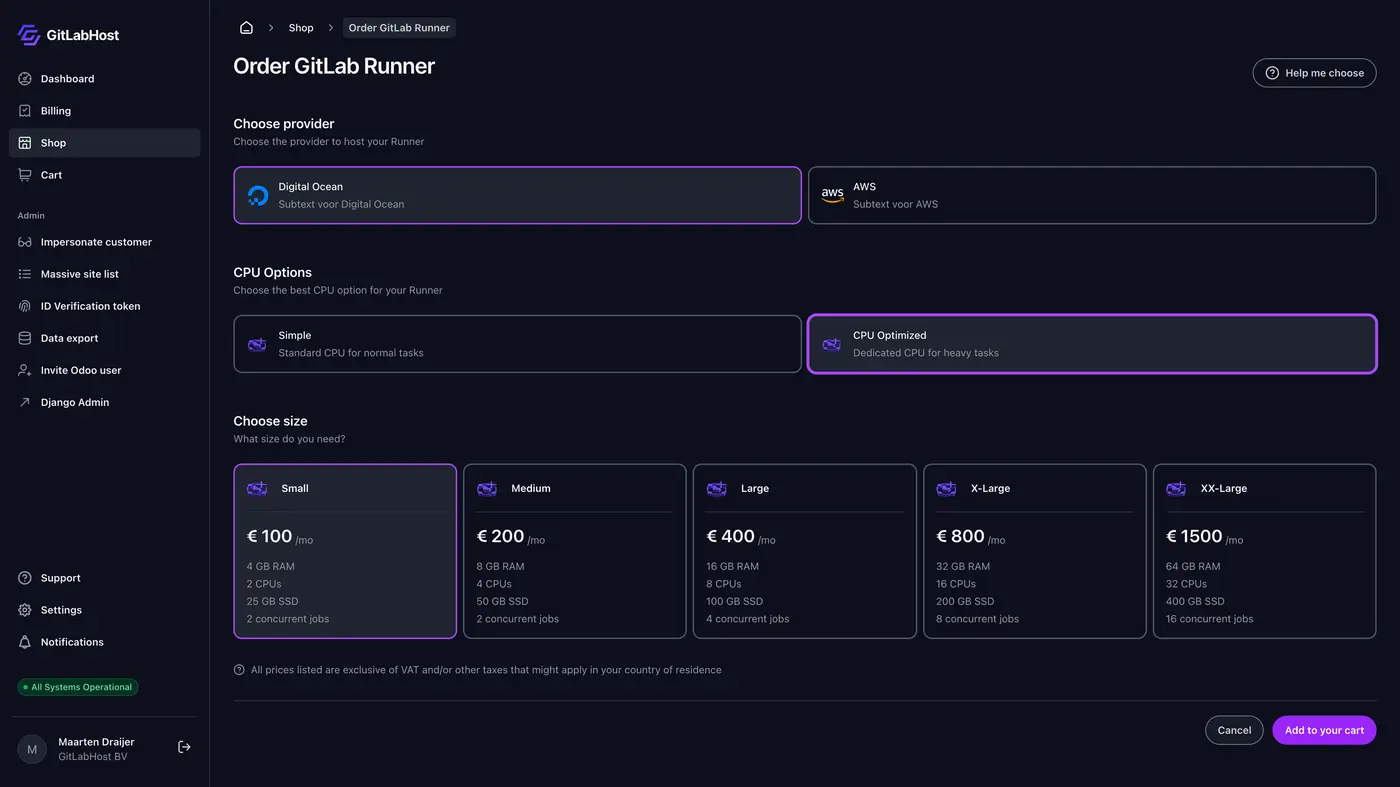Open Data export page

point(104,338)
